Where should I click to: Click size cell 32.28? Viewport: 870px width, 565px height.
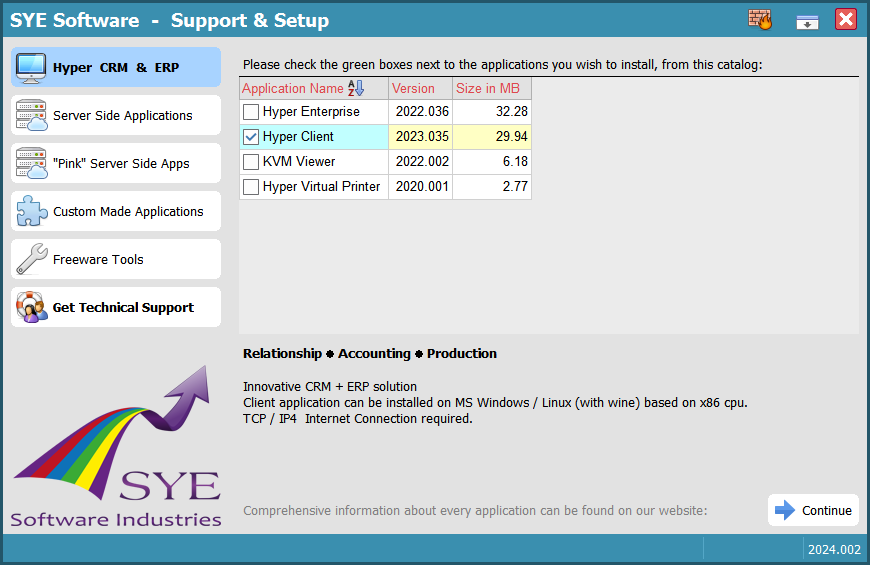[x=492, y=112]
